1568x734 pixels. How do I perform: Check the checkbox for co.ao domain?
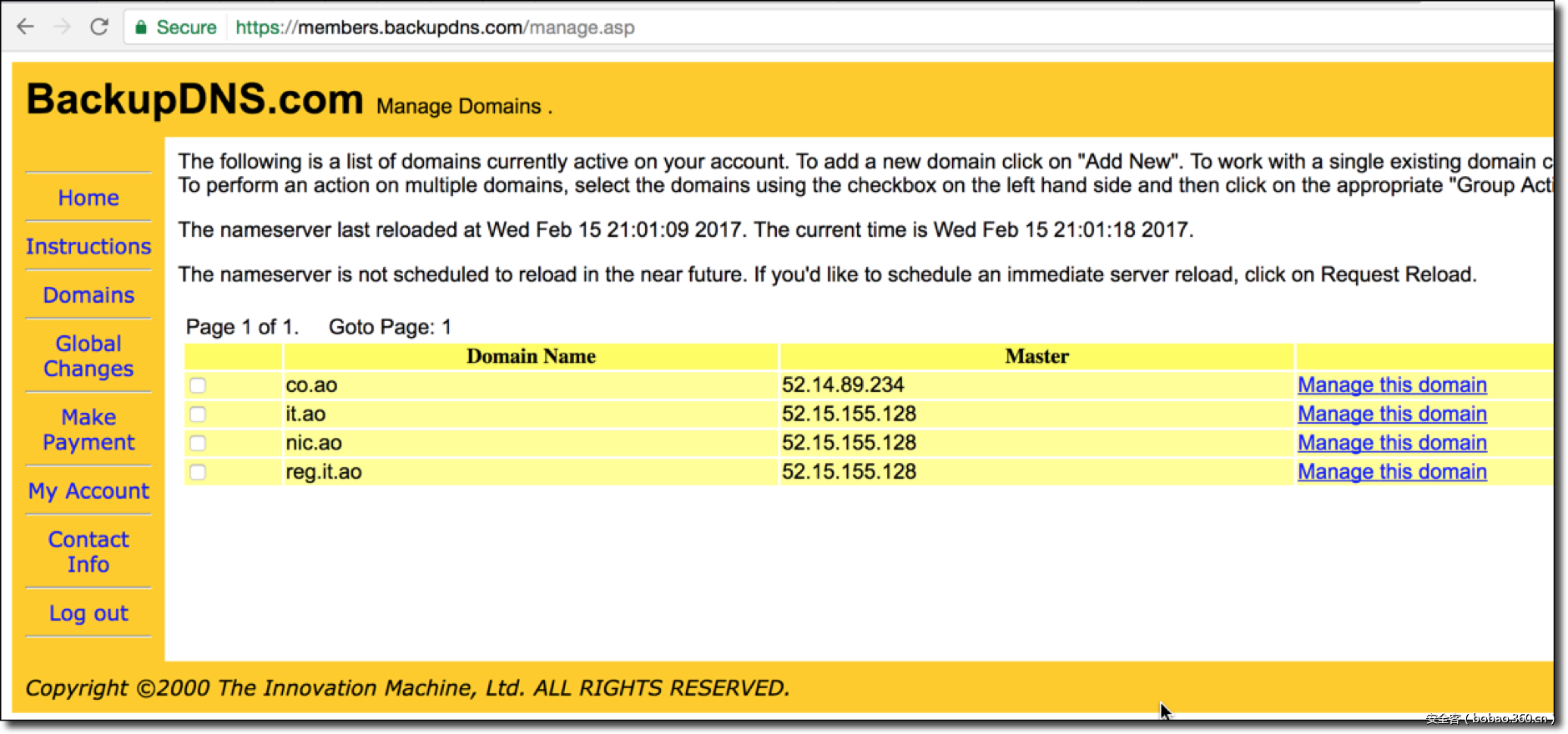click(198, 385)
